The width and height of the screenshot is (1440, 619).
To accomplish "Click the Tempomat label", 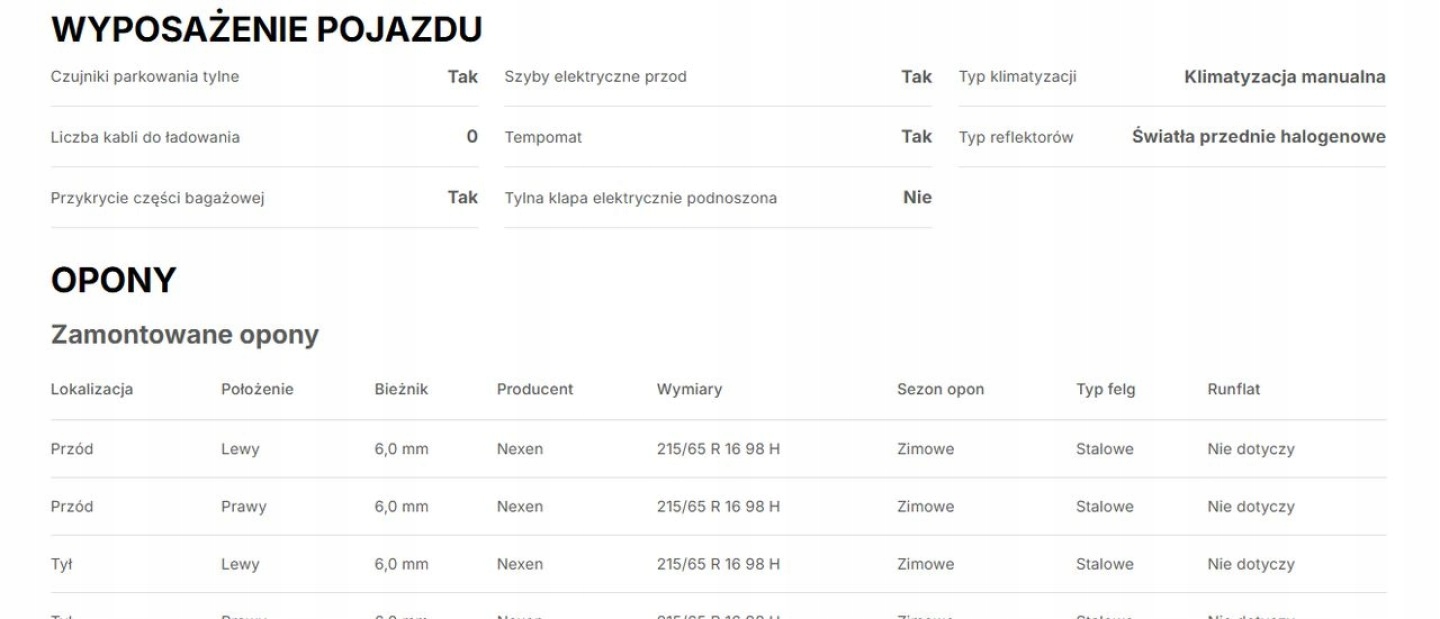I will click(543, 137).
